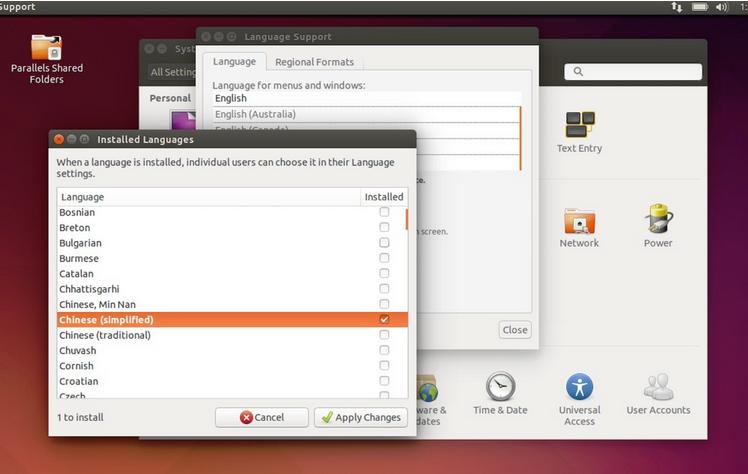Select Chinese (simplified) language row
Image resolution: width=748 pixels, height=474 pixels.
click(x=232, y=319)
